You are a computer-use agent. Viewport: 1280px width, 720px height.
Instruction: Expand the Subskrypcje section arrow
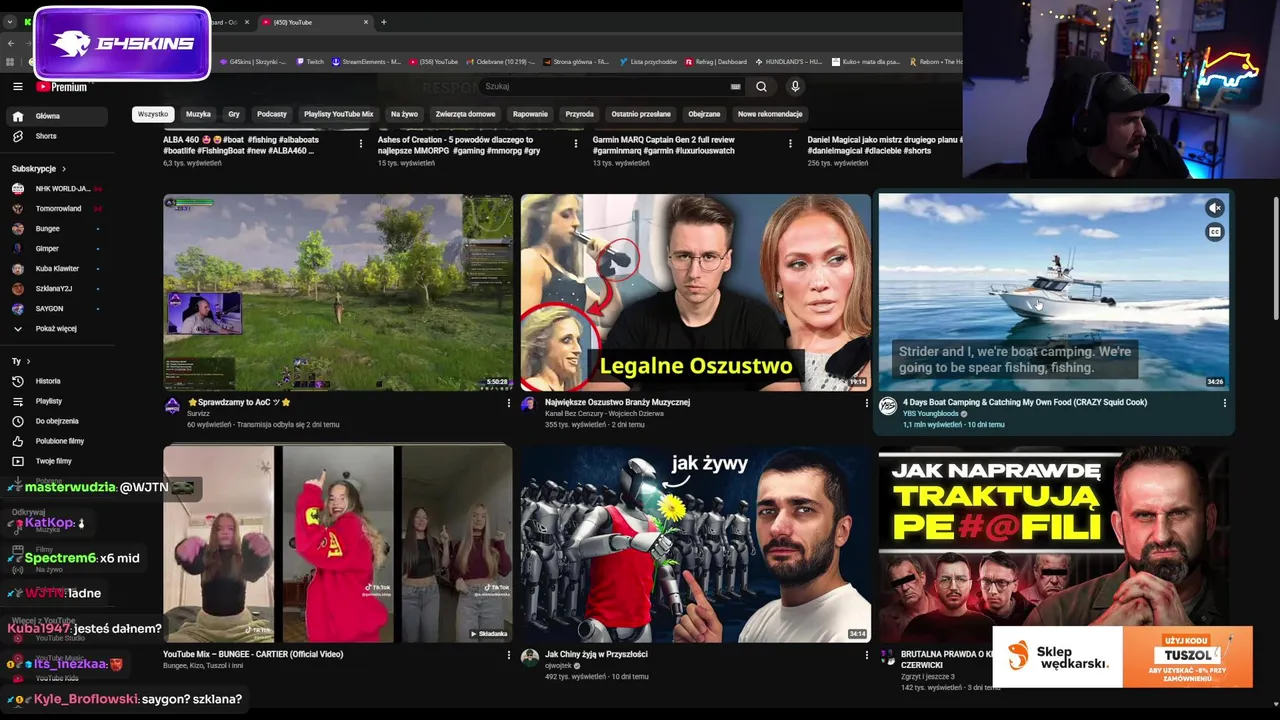64,169
